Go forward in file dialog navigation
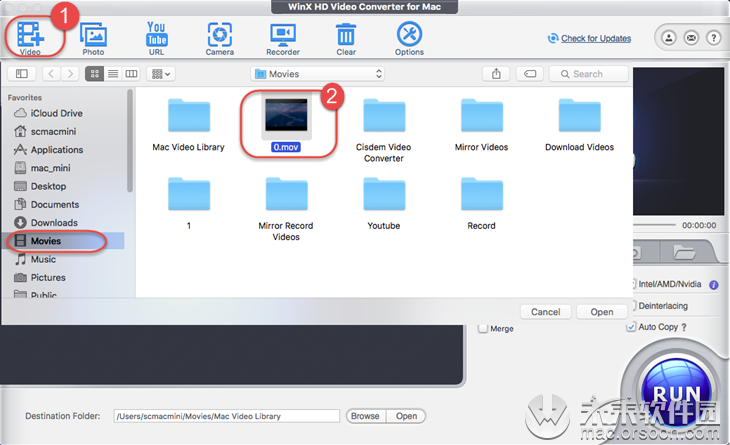The width and height of the screenshot is (730, 445). pyautogui.click(x=70, y=74)
